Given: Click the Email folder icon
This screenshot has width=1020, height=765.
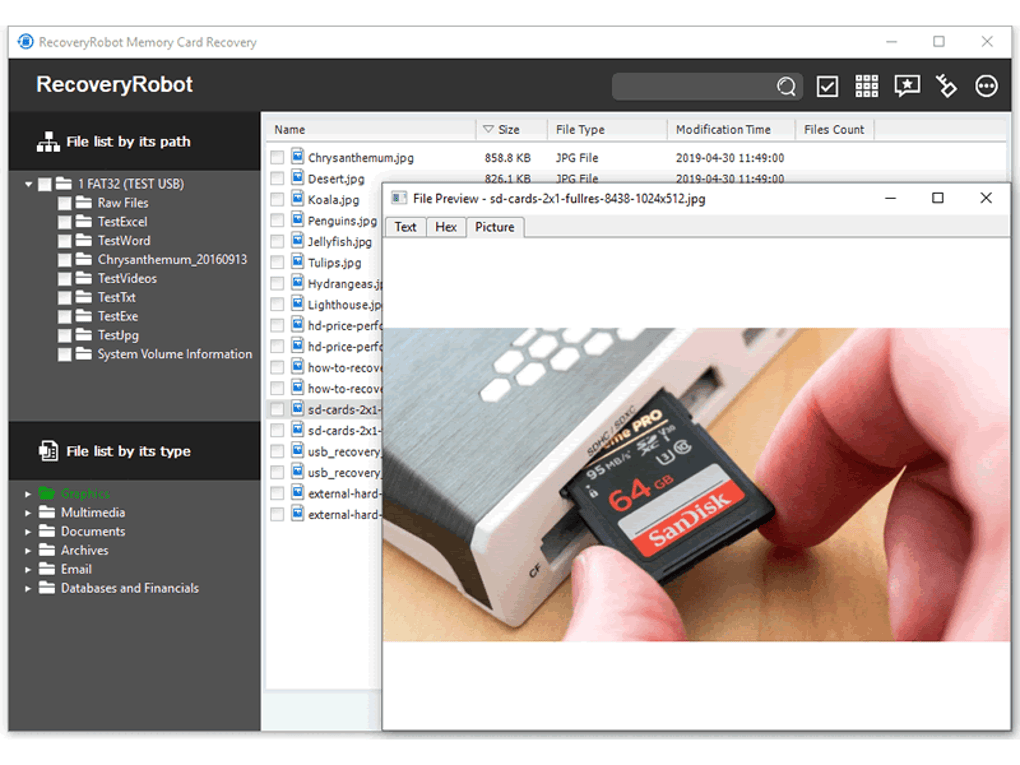Looking at the screenshot, I should [47, 569].
